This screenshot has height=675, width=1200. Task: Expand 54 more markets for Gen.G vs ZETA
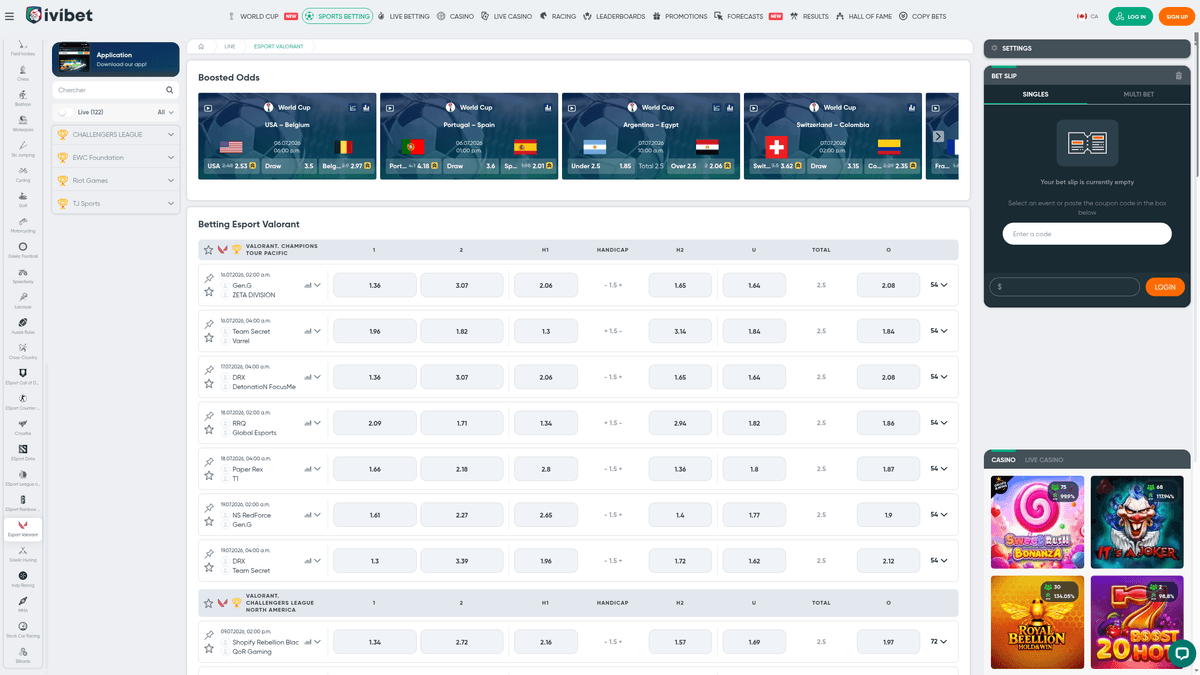[938, 285]
